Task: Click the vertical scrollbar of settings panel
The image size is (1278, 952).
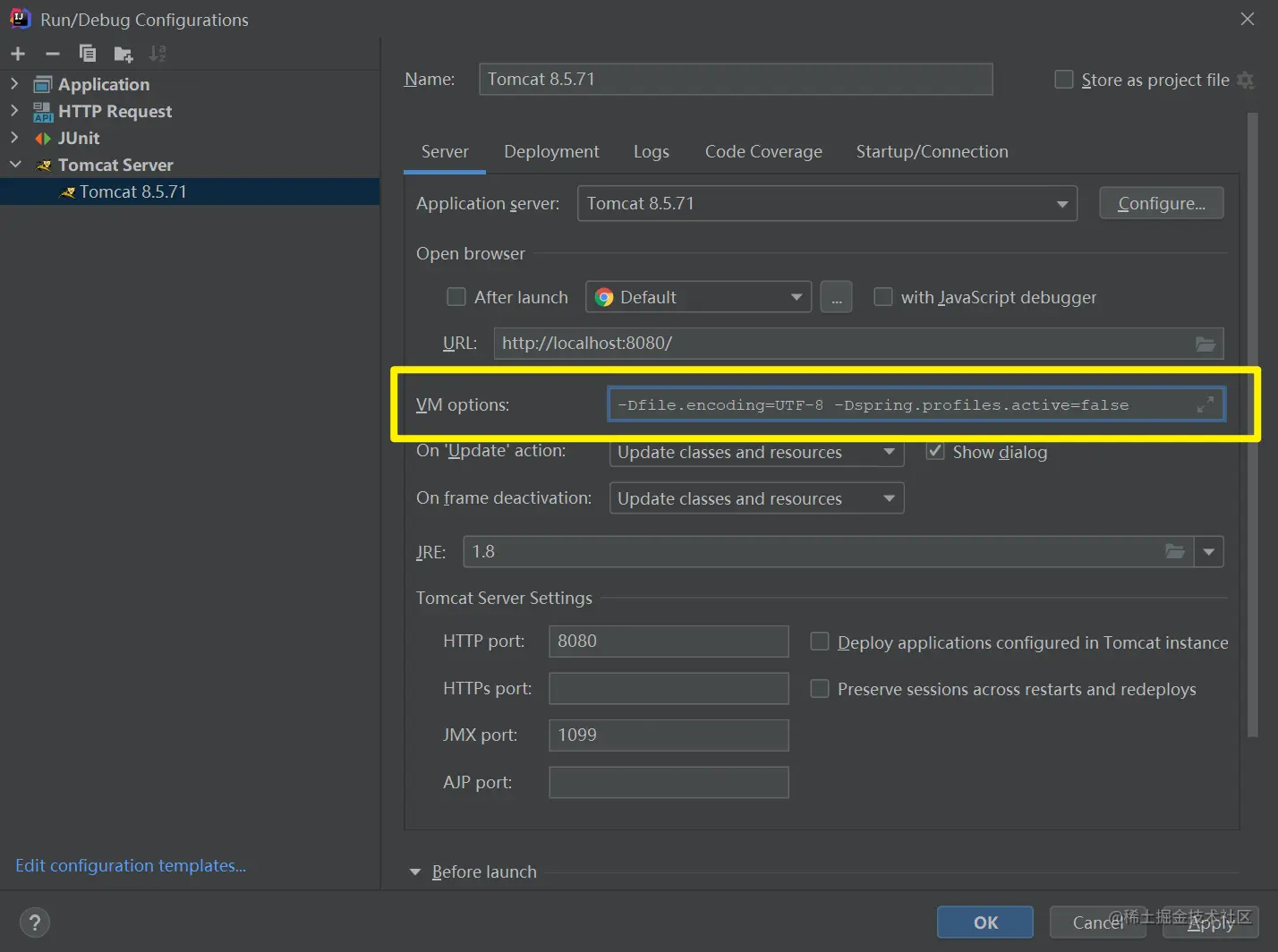Action: (x=1253, y=425)
